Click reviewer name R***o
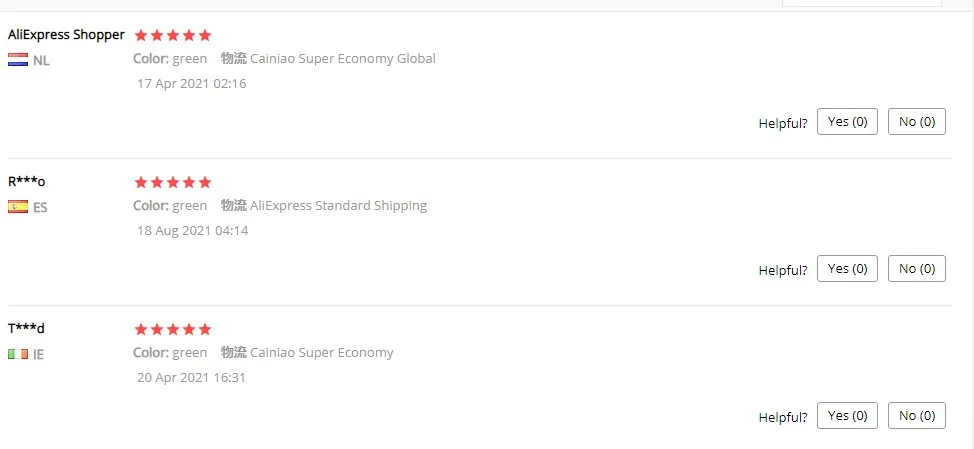 (27, 182)
